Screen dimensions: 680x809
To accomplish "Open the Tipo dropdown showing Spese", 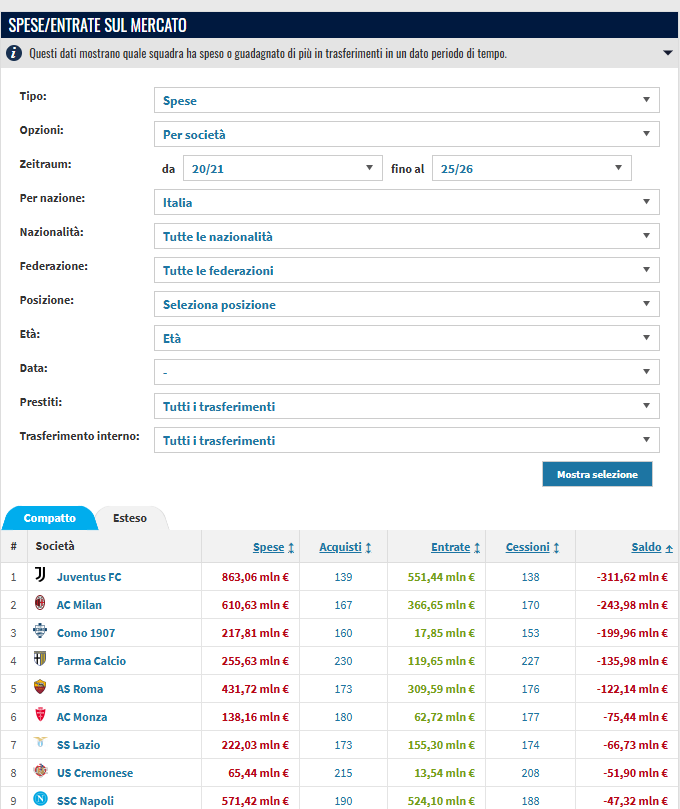I will tap(406, 100).
